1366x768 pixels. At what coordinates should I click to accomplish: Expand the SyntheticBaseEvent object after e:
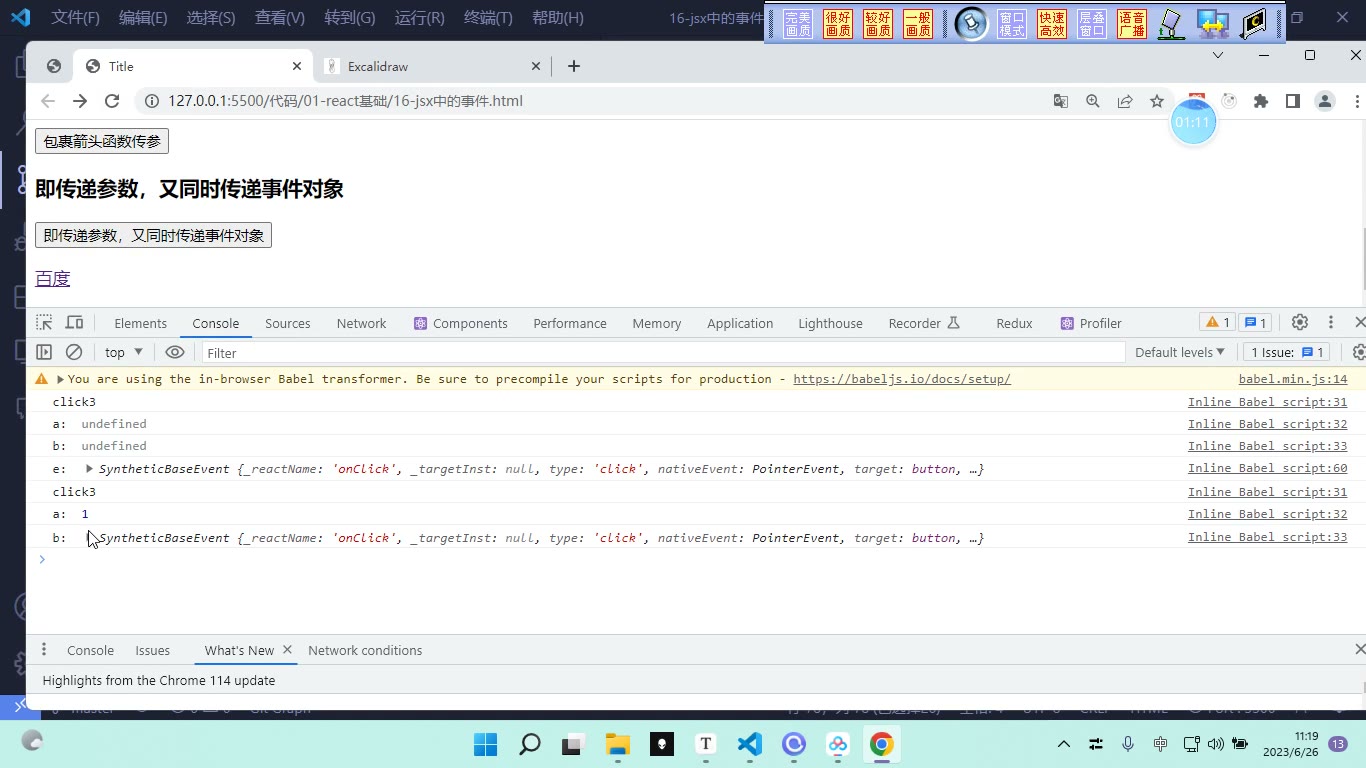[x=89, y=468]
